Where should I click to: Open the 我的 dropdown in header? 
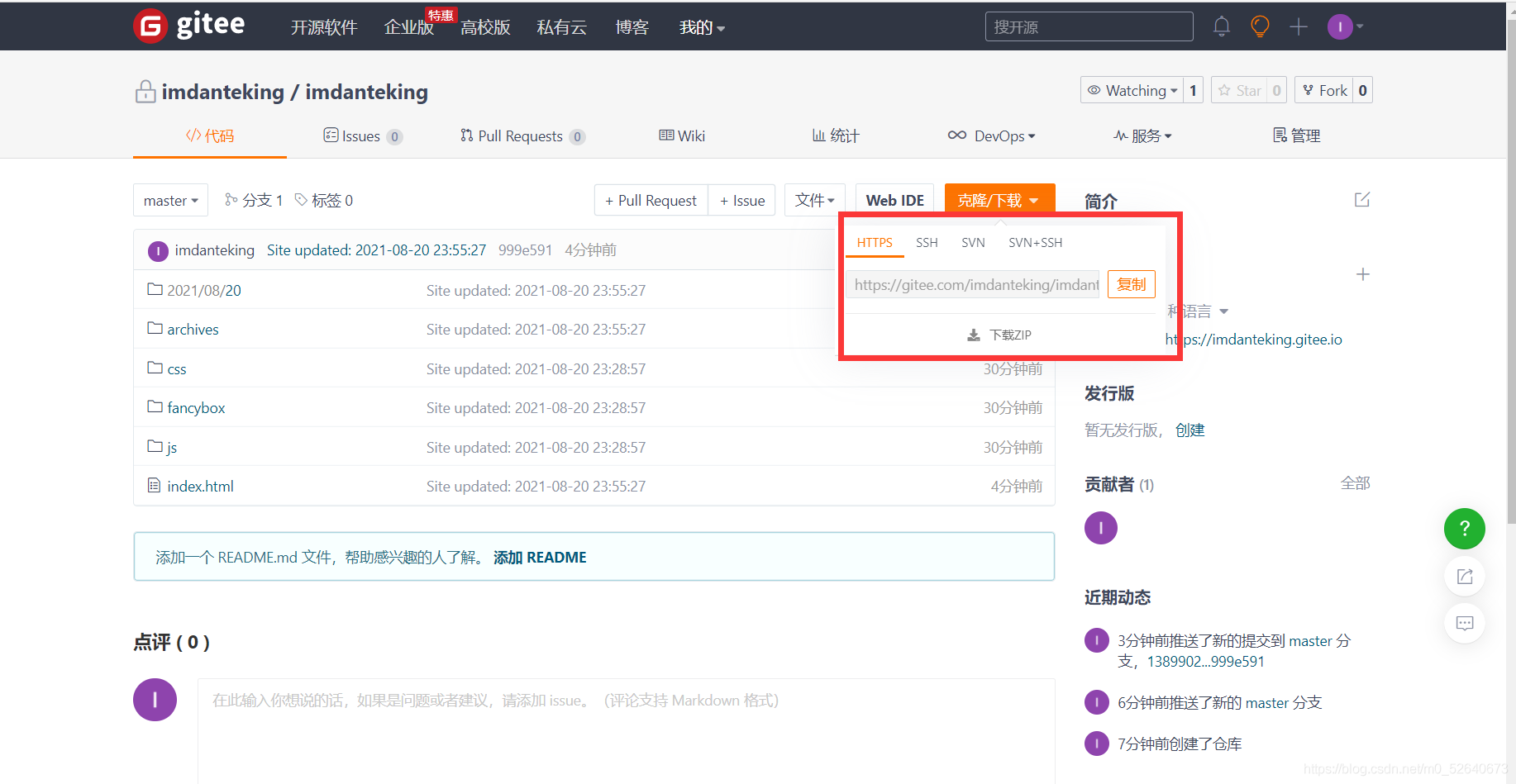click(x=702, y=27)
